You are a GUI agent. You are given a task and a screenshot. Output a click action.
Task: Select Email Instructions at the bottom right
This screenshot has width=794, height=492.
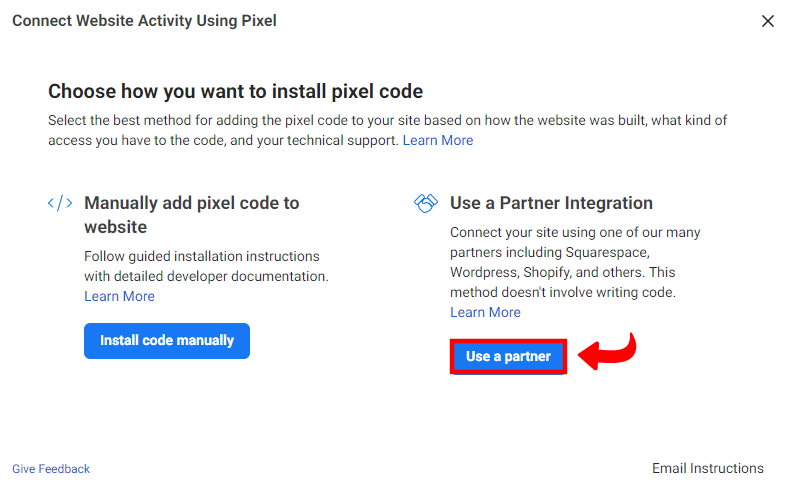707,468
